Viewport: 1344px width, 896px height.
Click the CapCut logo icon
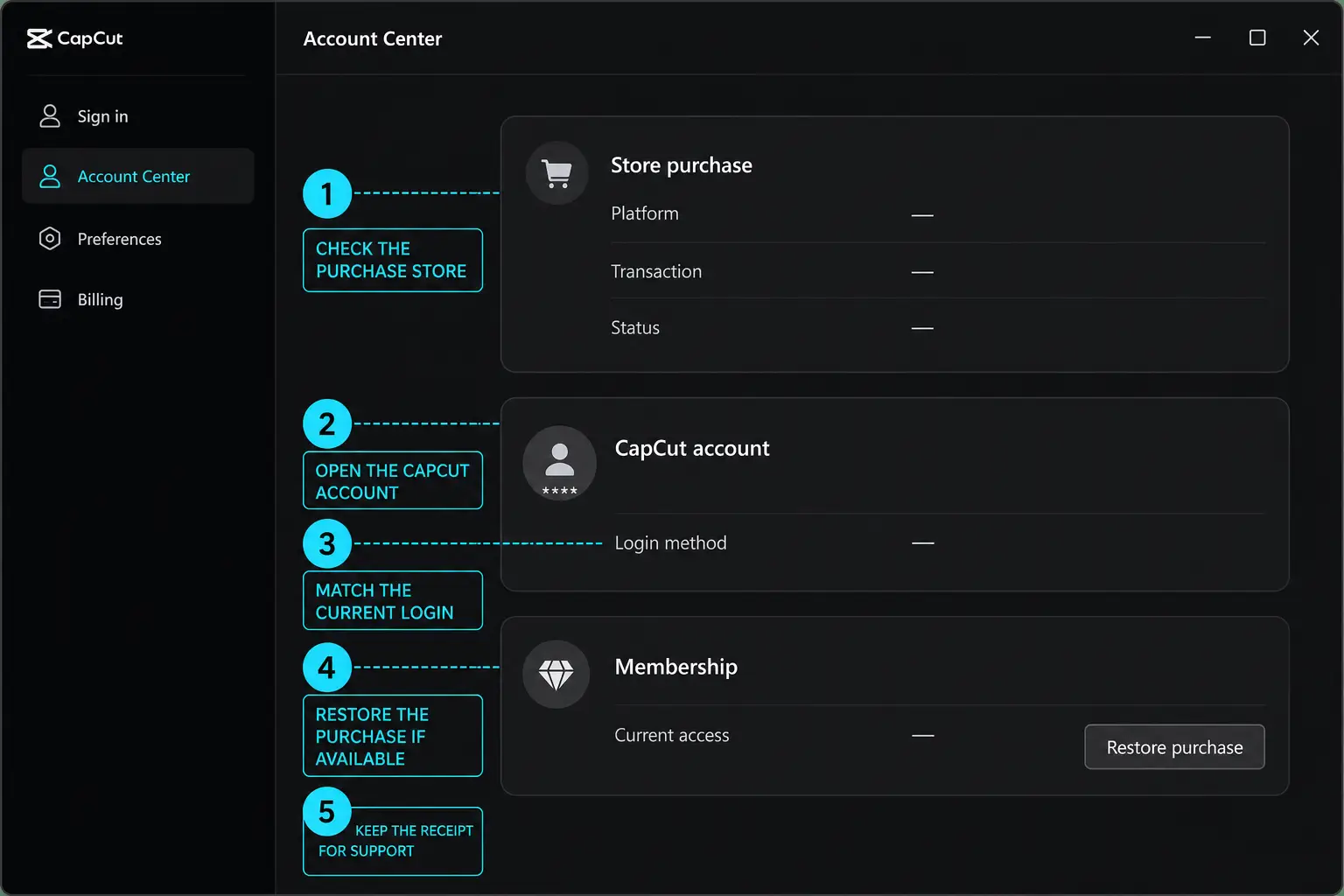tap(39, 38)
